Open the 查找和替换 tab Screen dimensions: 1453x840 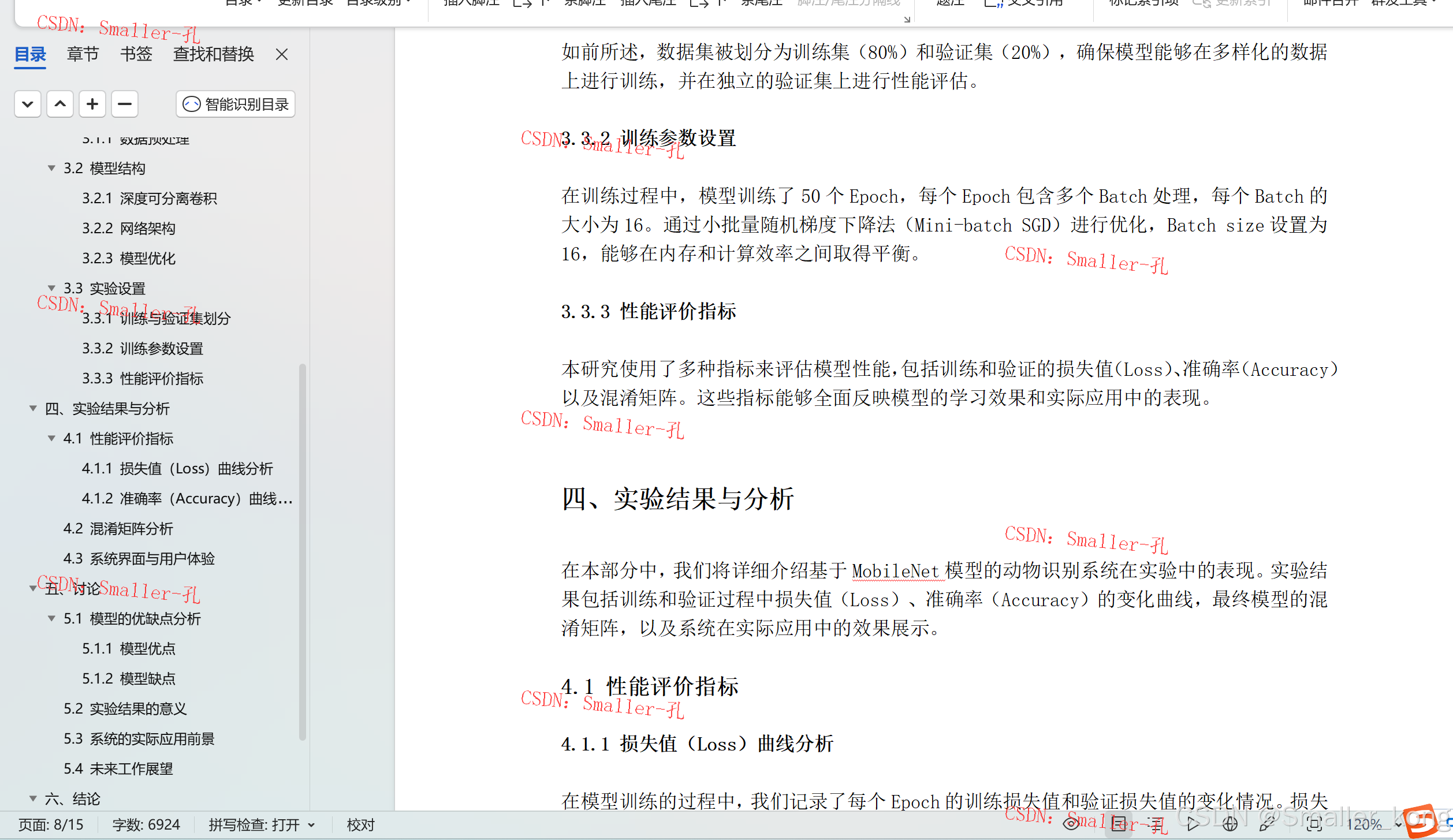tap(213, 54)
